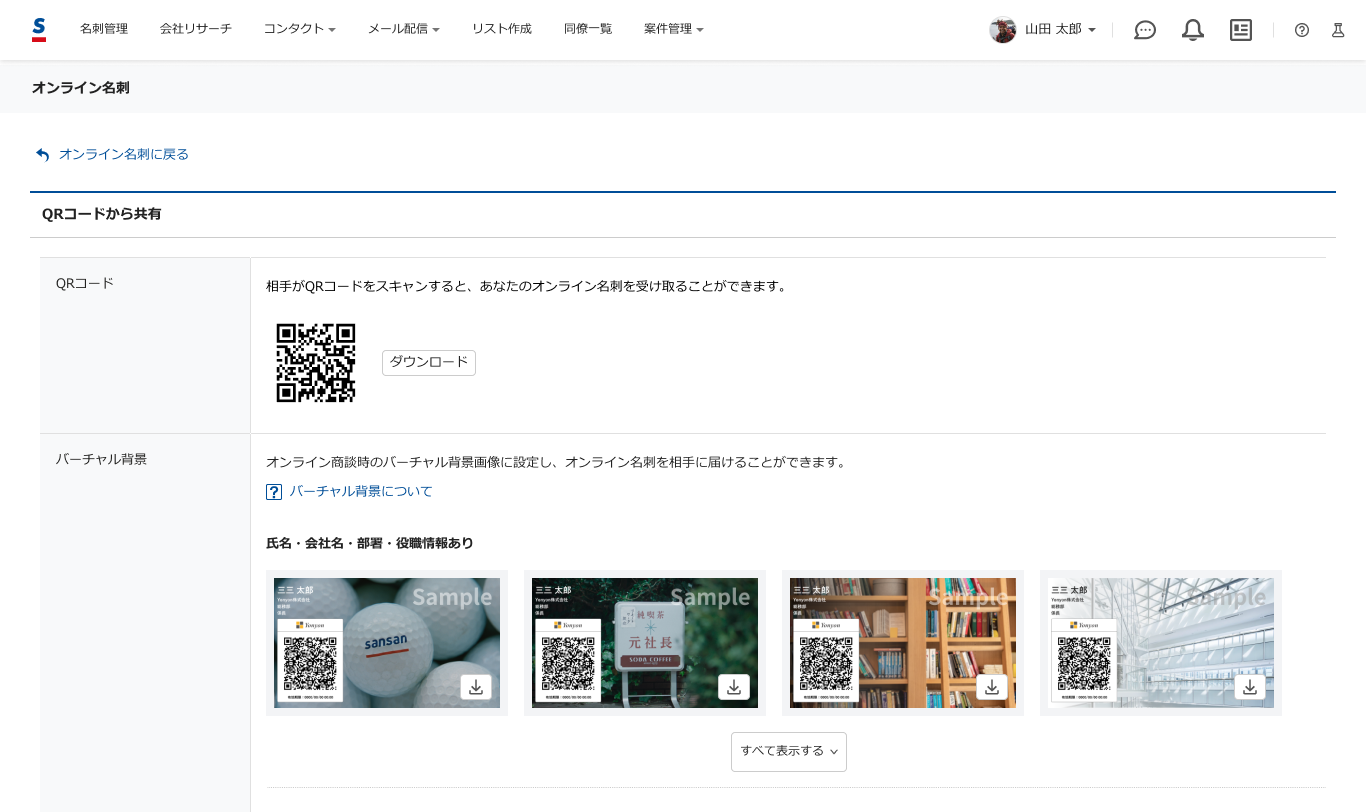
Task: Open the labs flask icon
Action: tap(1338, 30)
